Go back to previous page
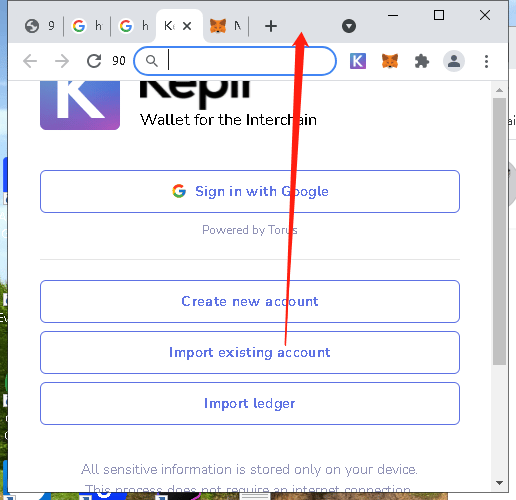This screenshot has height=500, width=516. click(30, 61)
